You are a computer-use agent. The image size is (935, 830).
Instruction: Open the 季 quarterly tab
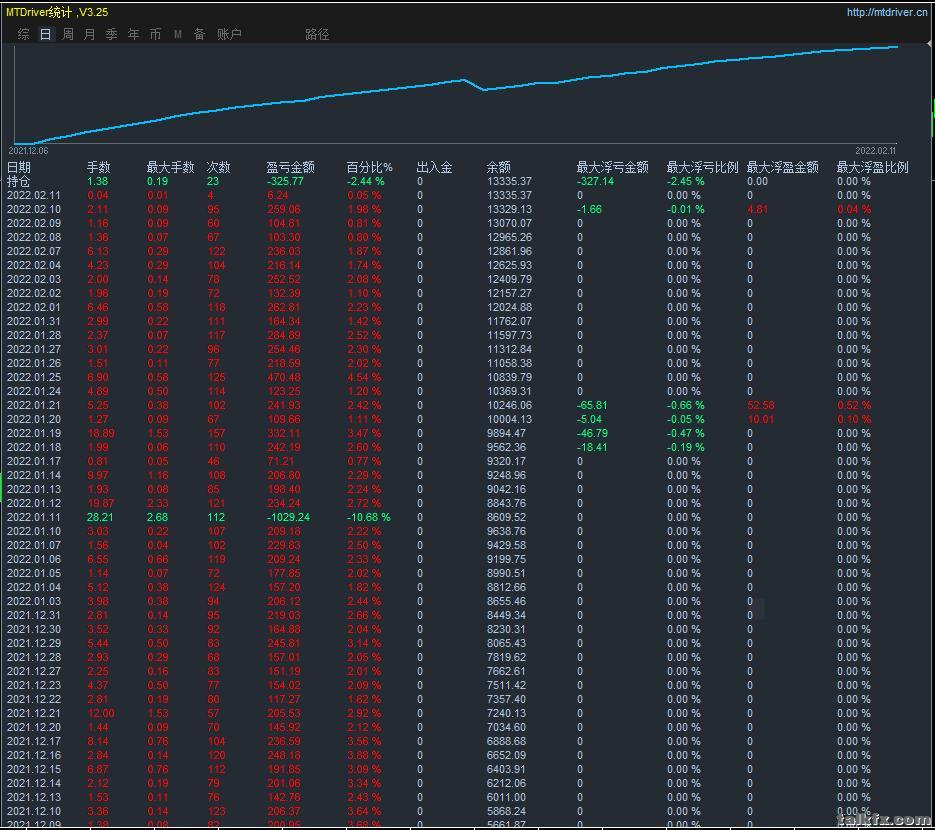pyautogui.click(x=112, y=34)
